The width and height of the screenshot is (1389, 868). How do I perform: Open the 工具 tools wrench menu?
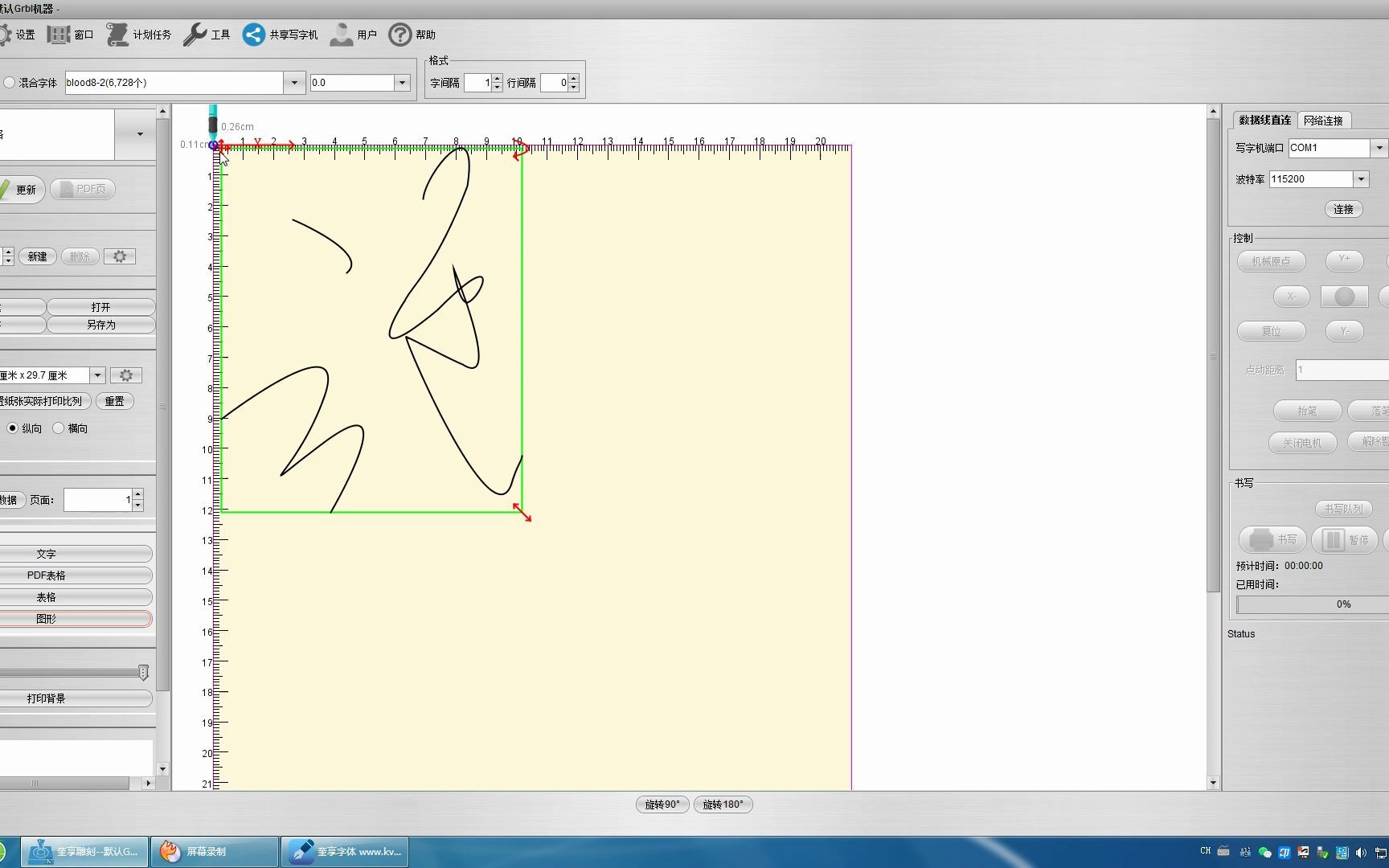click(207, 35)
